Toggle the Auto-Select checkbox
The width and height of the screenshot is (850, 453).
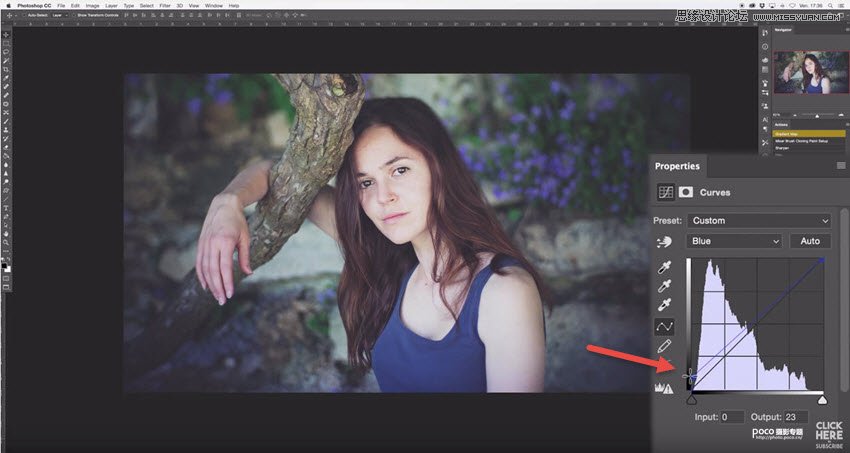click(24, 15)
